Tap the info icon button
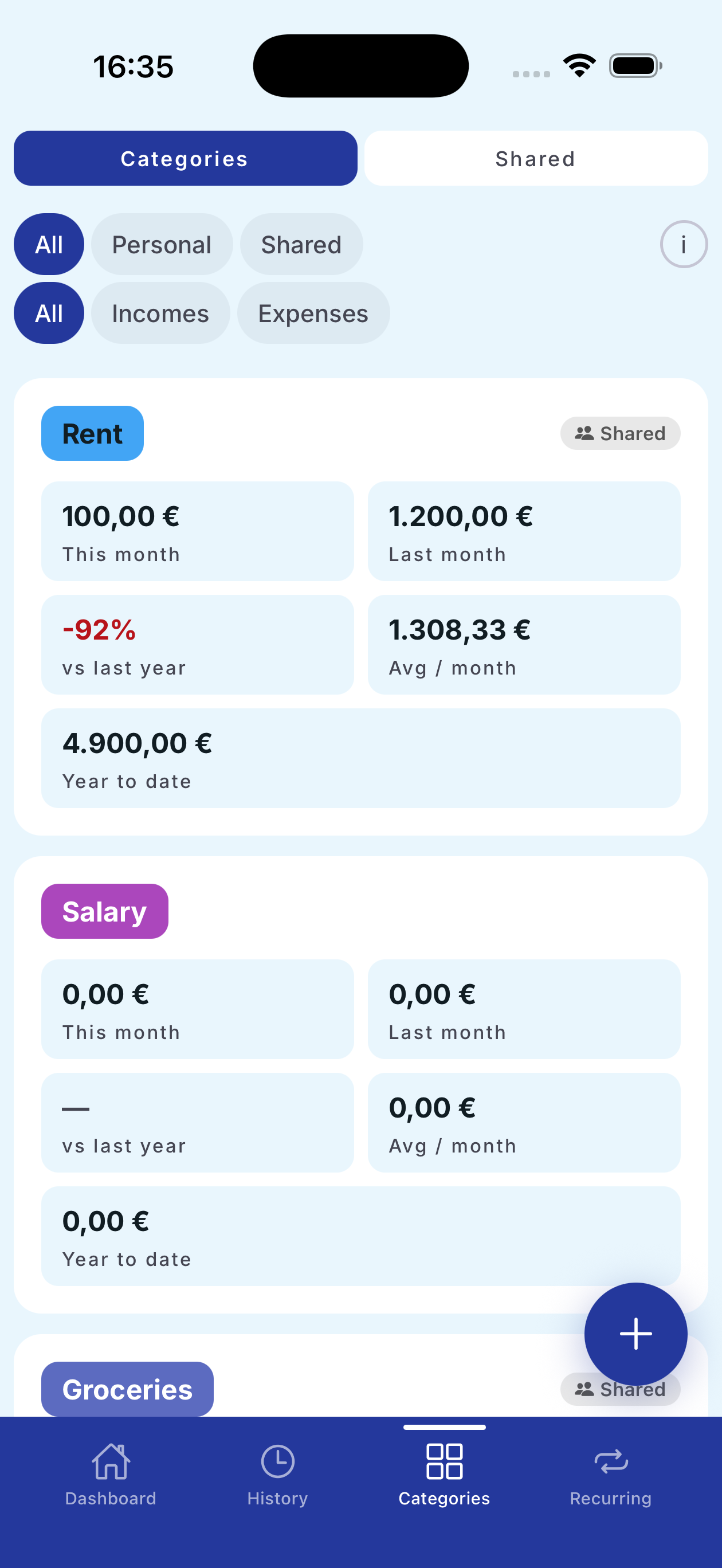Image resolution: width=722 pixels, height=1568 pixels. coord(683,245)
